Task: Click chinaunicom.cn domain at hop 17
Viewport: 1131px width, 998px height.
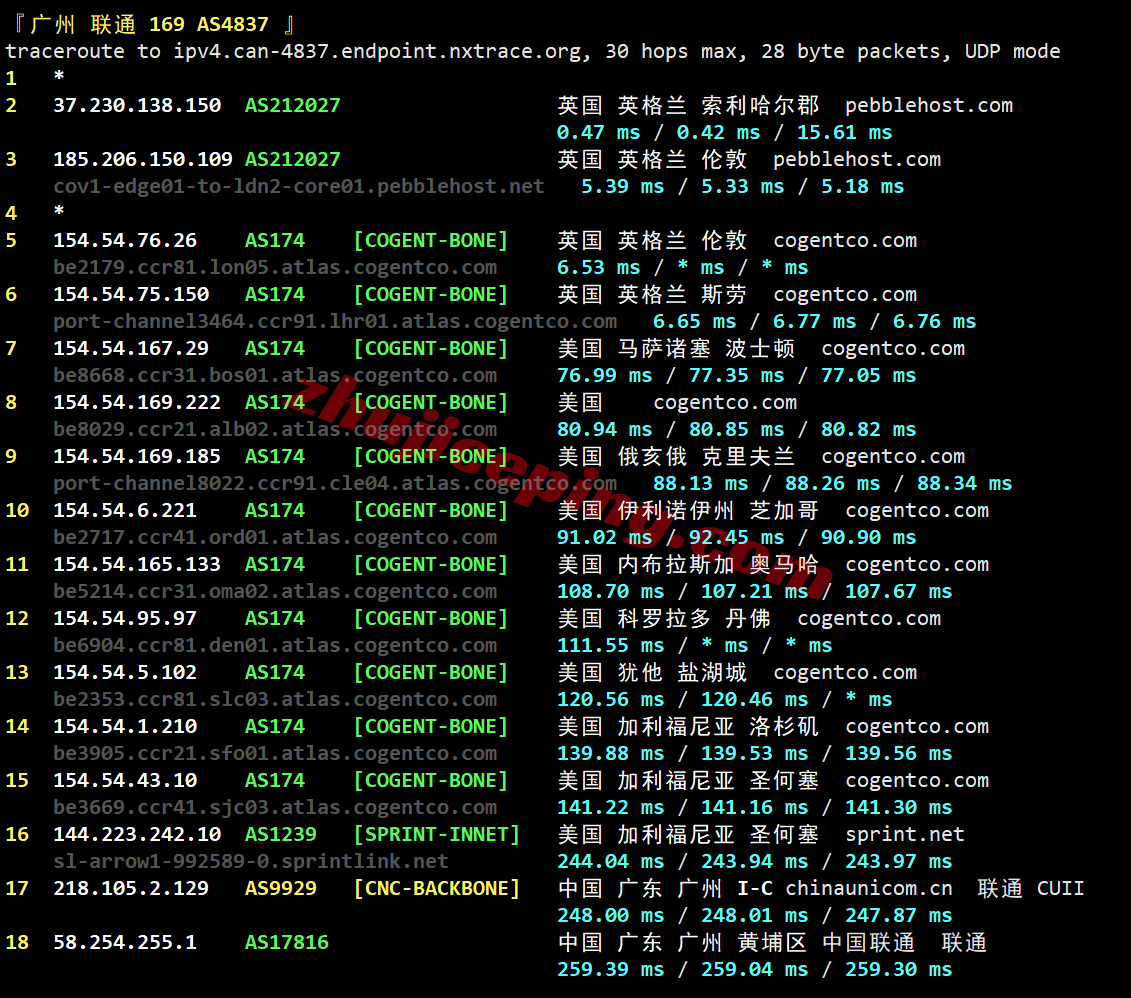Action: point(868,888)
